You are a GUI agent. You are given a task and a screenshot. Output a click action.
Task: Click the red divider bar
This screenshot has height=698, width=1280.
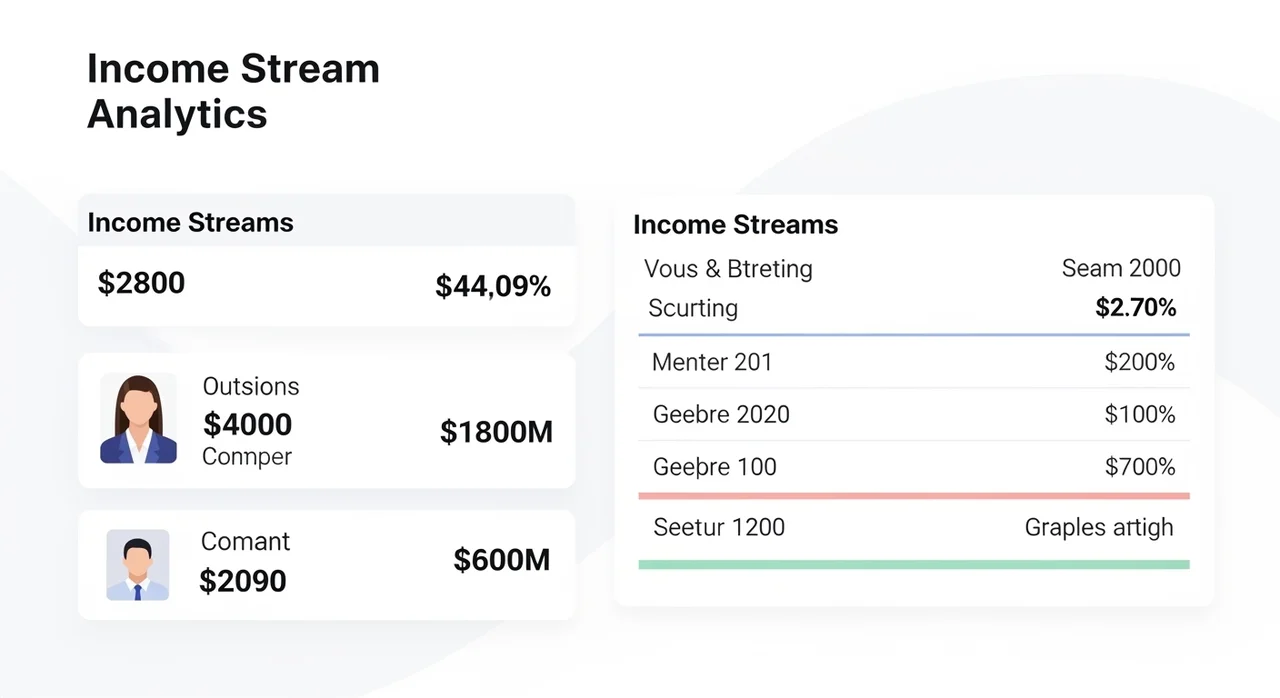click(913, 496)
